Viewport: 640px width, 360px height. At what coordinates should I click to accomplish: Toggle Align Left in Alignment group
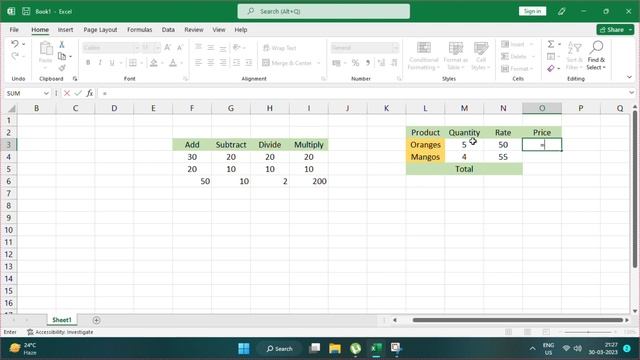click(x=198, y=63)
